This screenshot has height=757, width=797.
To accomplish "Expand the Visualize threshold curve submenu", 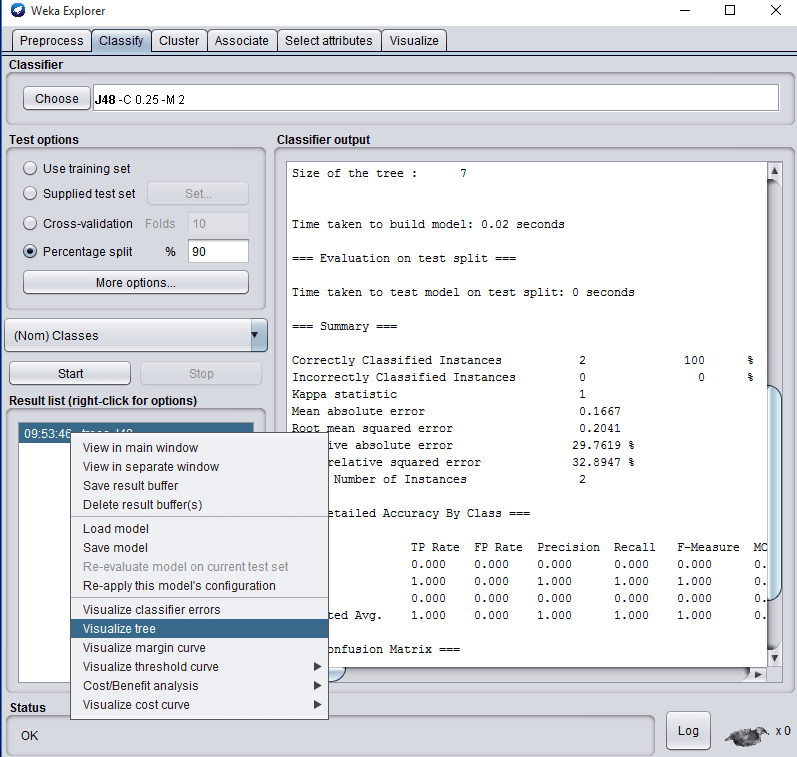I will [199, 667].
